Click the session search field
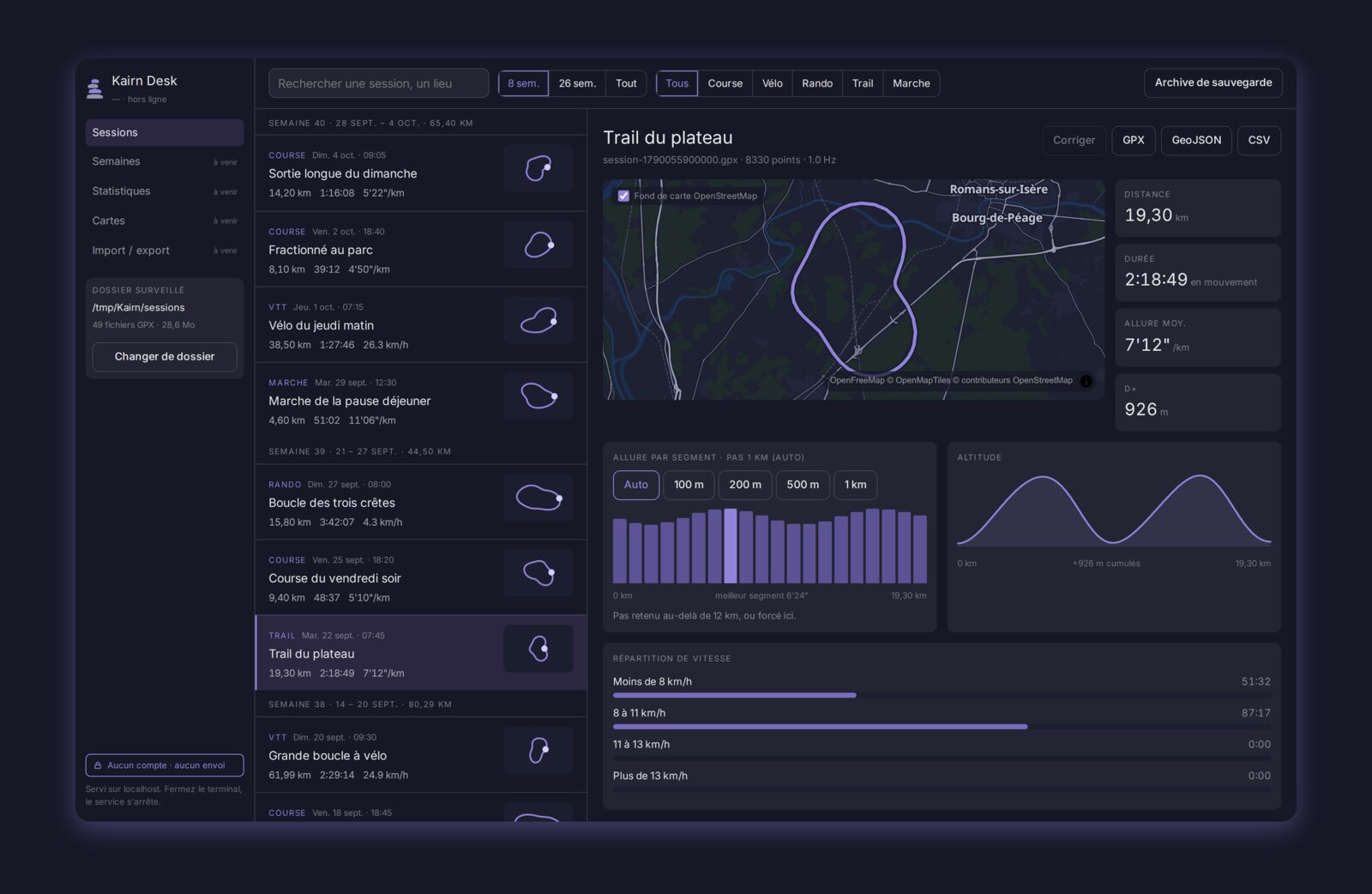The width and height of the screenshot is (1372, 894). [379, 83]
